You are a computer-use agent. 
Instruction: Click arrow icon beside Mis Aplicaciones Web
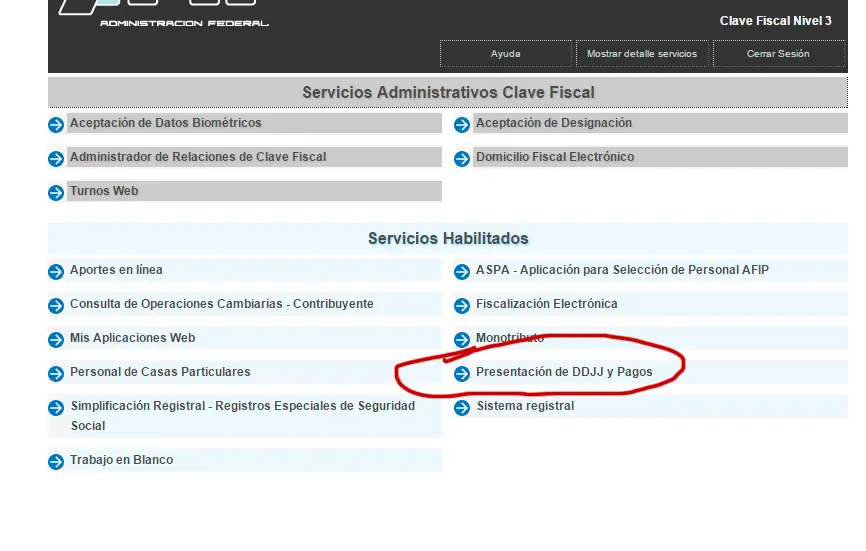tap(56, 340)
